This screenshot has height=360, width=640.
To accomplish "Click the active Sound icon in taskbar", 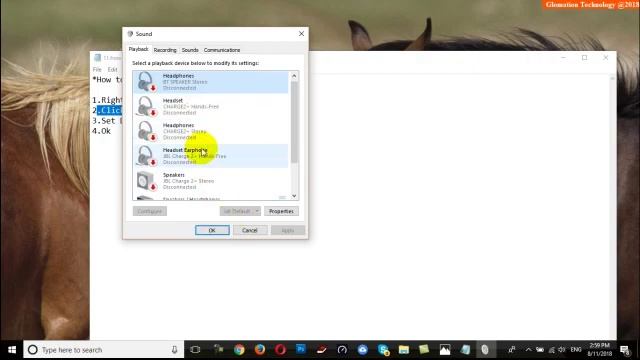I will tap(485, 350).
